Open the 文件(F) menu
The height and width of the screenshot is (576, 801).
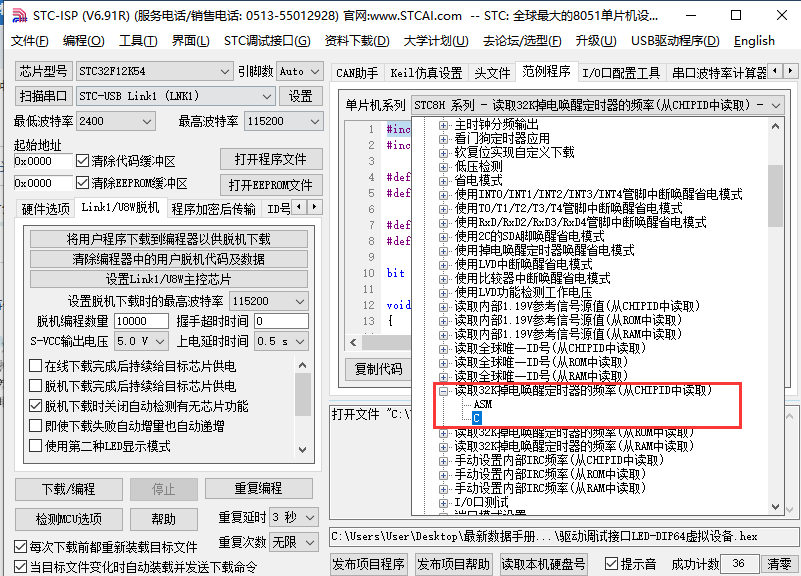pos(30,41)
